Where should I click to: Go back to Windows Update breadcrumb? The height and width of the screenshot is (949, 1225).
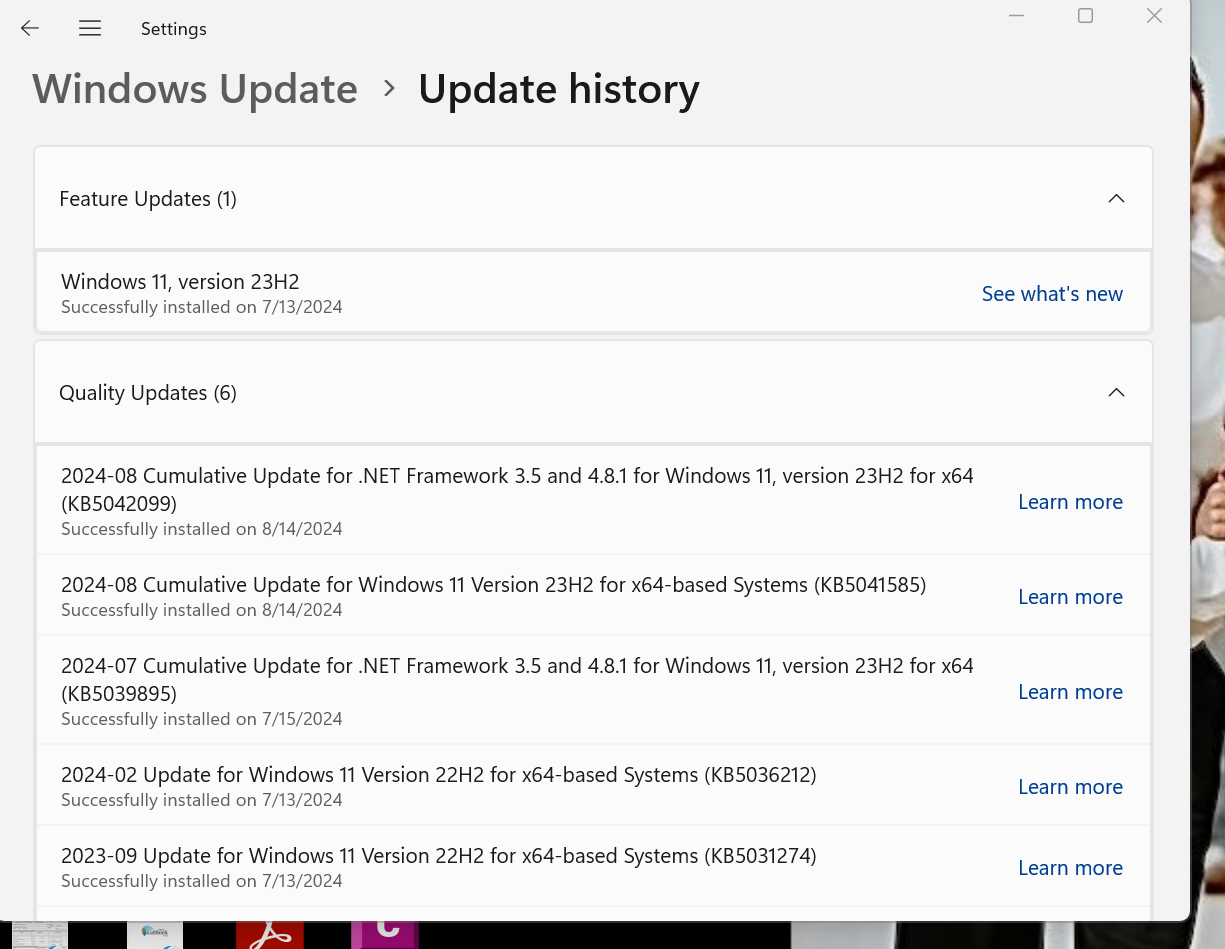(x=195, y=89)
